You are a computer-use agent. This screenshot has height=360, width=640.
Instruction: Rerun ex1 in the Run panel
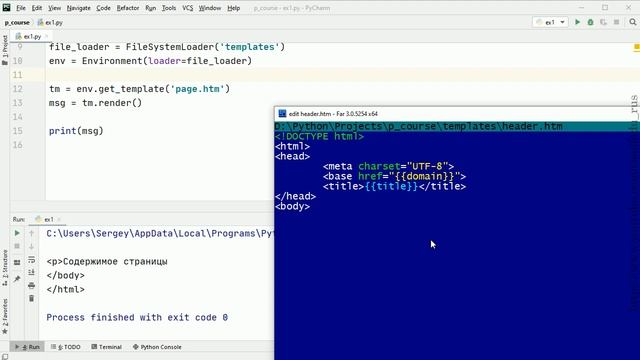(17, 233)
